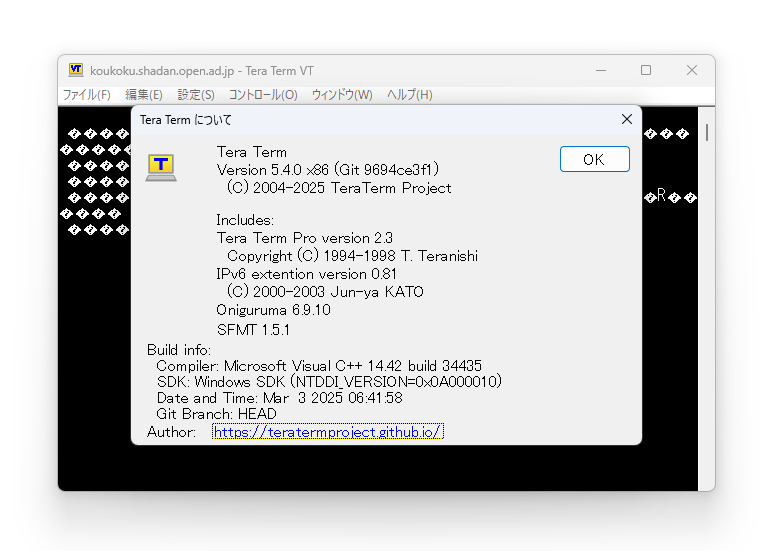Image resolution: width=777 pixels, height=551 pixels.
Task: Open the コントロール(O) menu
Action: (263, 95)
